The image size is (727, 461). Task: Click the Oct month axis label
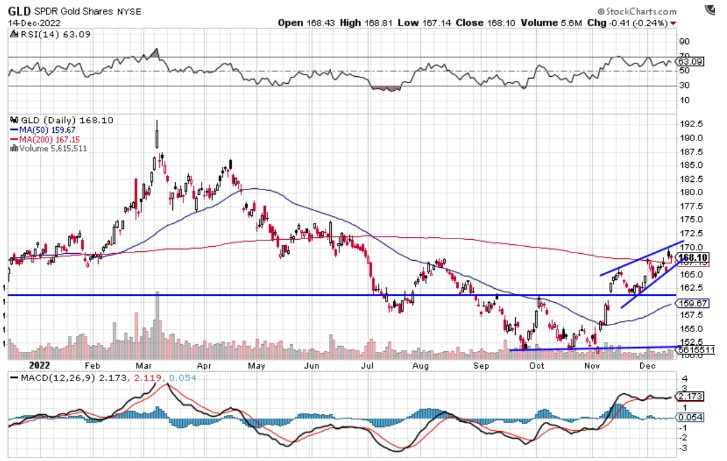coord(536,365)
